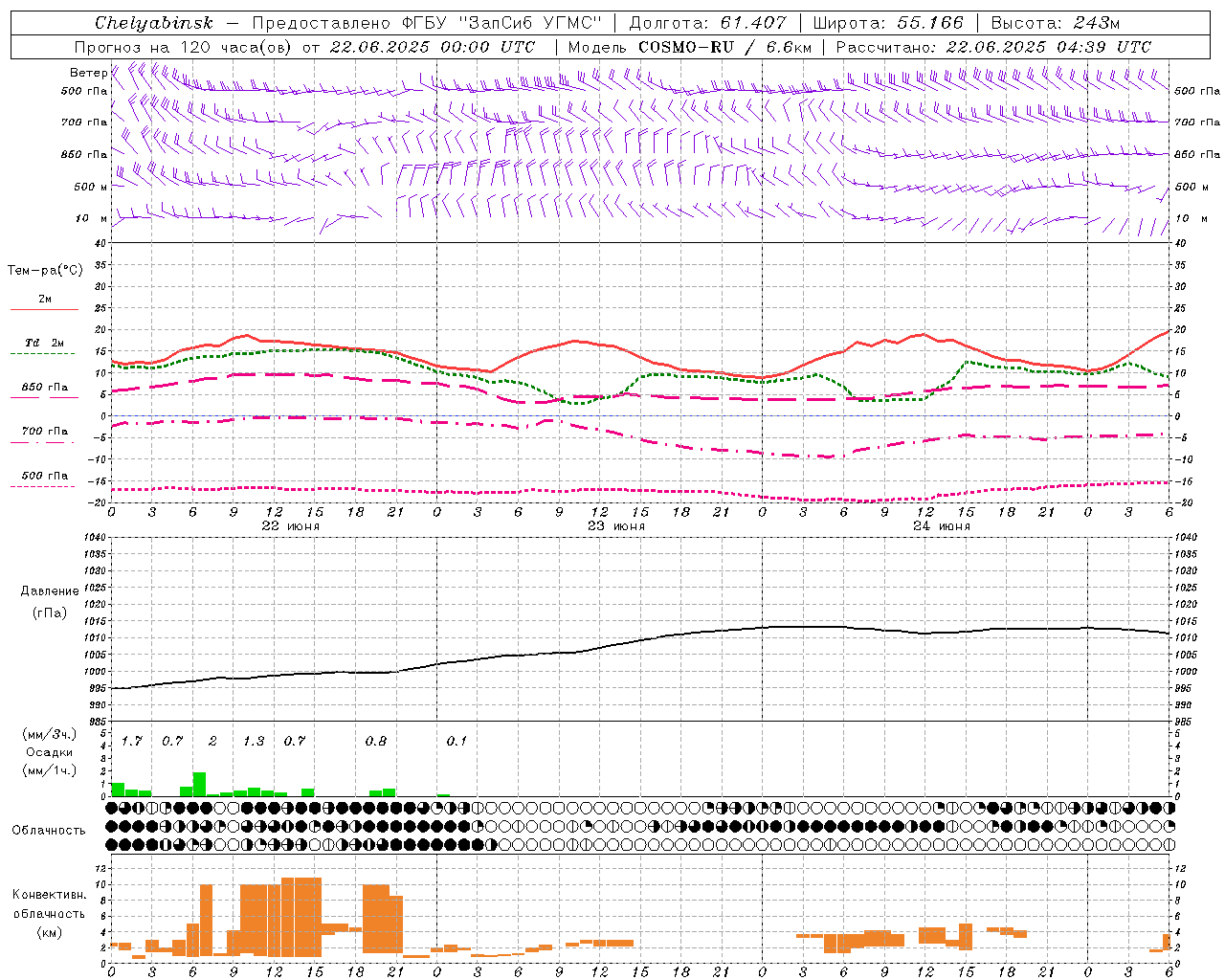The height and width of the screenshot is (980, 1225).
Task: Click the (мм/3ч.) precipitation unit label
Action: coord(49,734)
